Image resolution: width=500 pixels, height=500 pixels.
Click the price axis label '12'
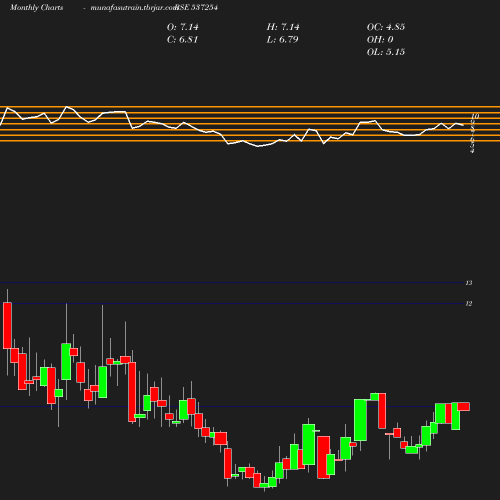click(x=469, y=303)
